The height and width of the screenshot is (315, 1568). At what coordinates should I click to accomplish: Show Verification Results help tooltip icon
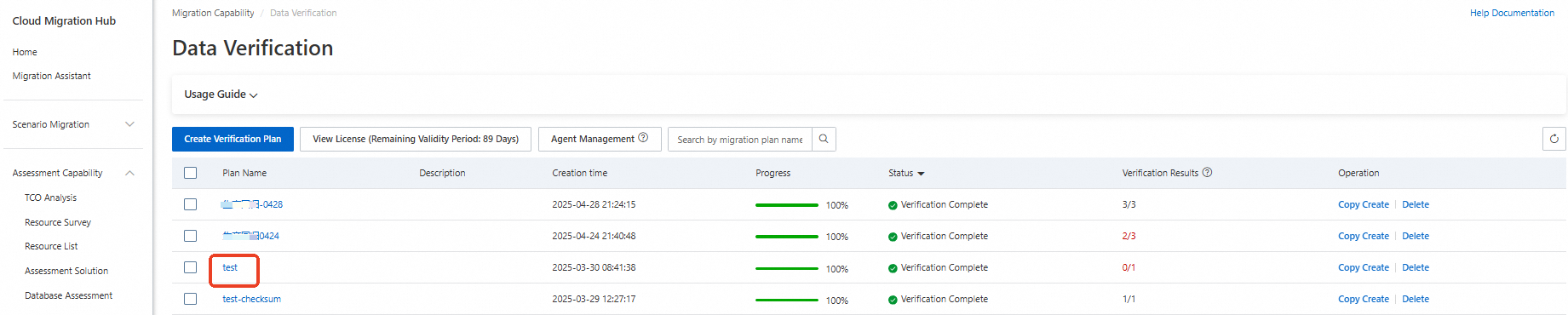pyautogui.click(x=1207, y=172)
